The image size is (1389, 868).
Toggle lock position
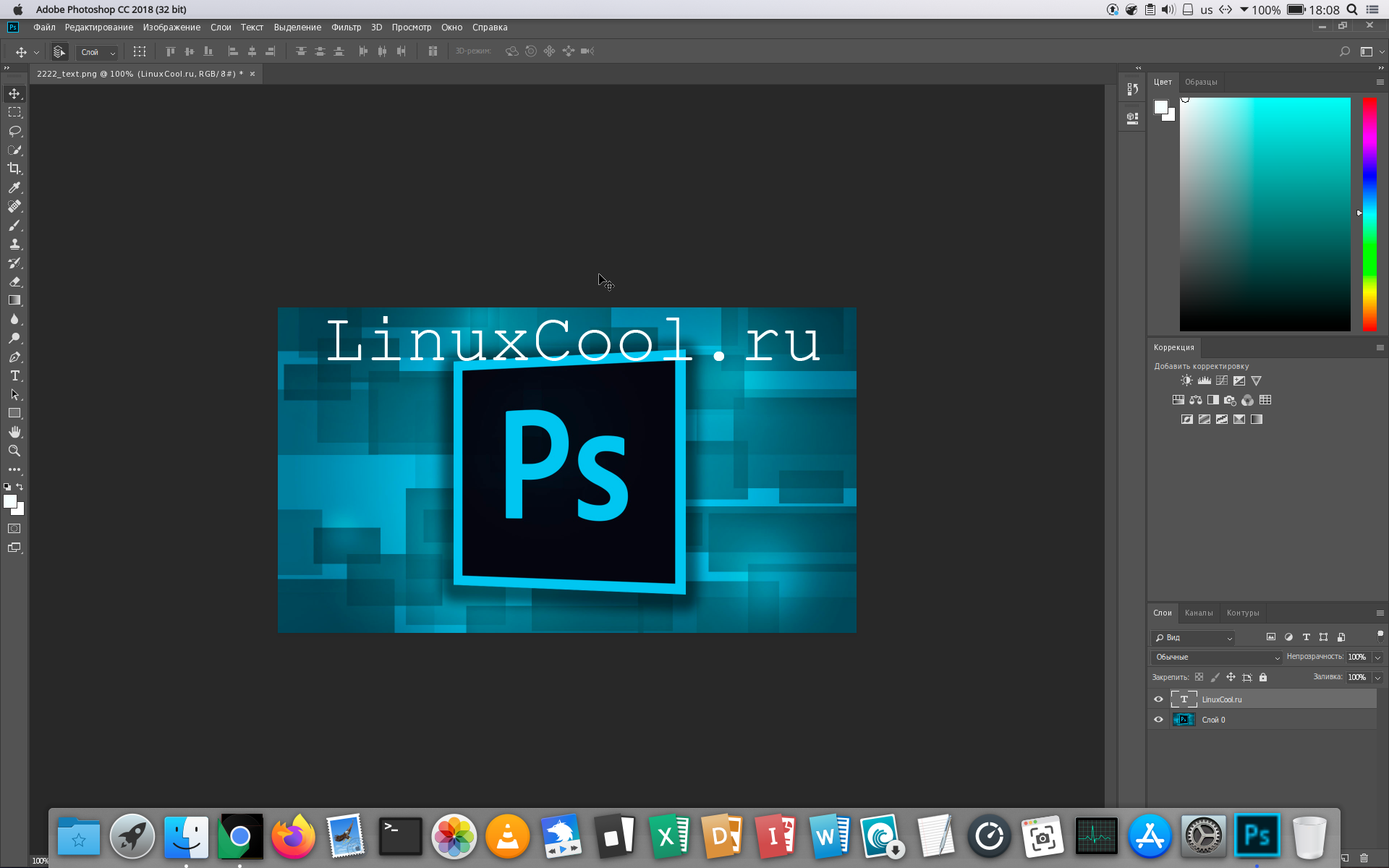[1231, 678]
